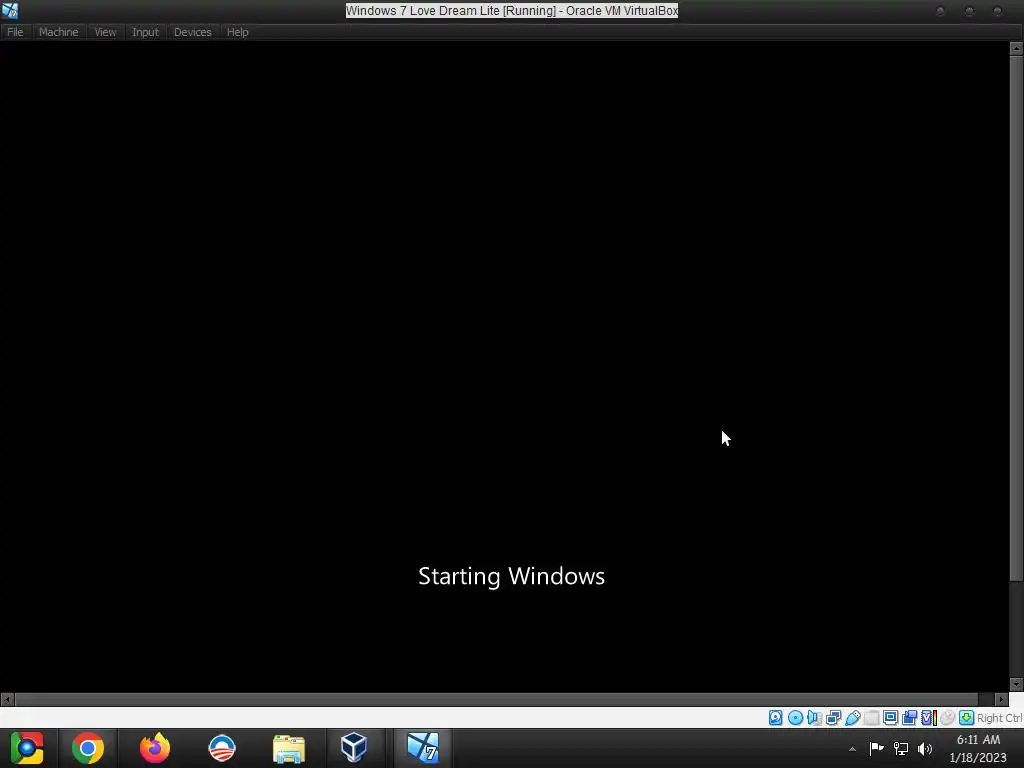Click the audio speaker indicator in VirtualBox status bar
The image size is (1024, 768).
(x=814, y=718)
